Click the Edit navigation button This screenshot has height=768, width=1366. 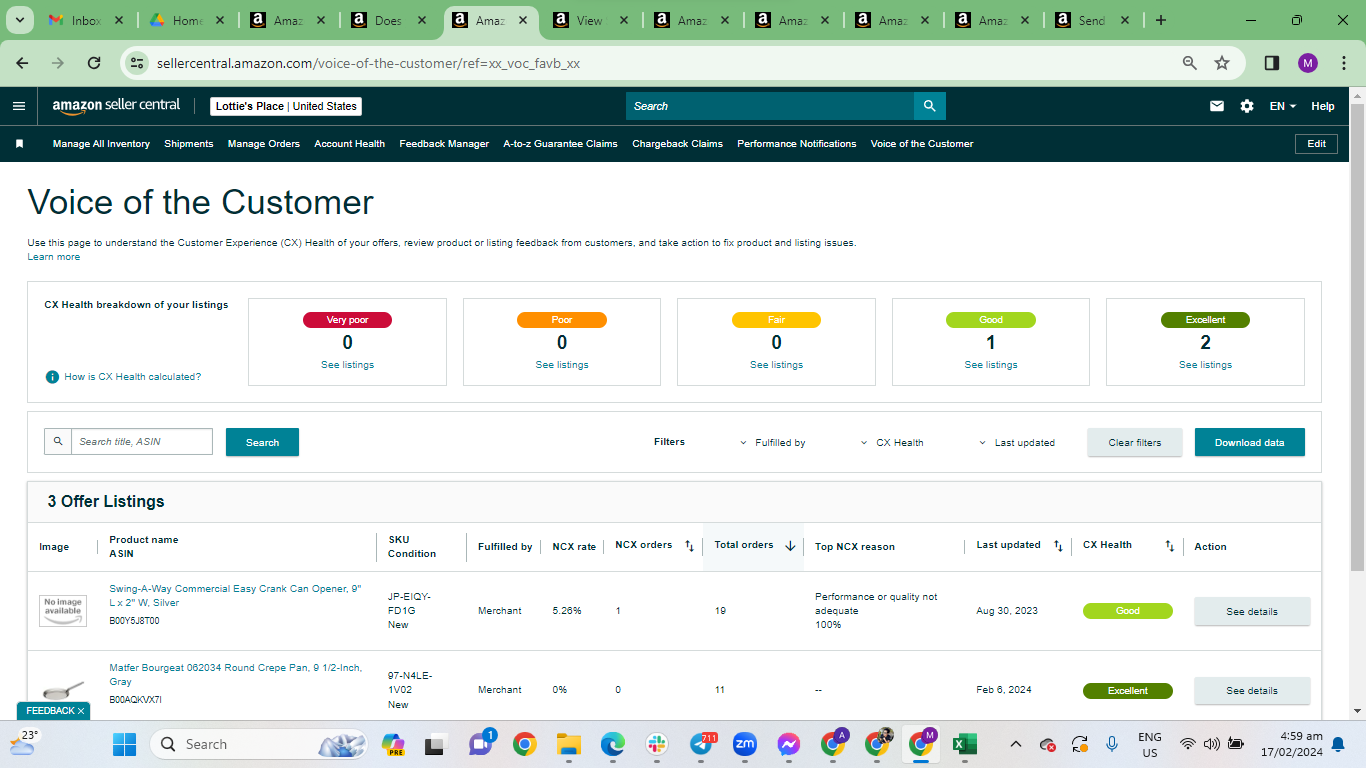(1317, 144)
